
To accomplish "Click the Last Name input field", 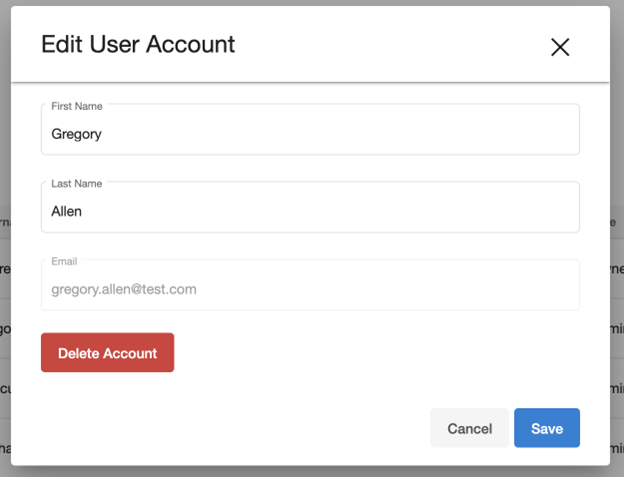I will click(x=310, y=210).
